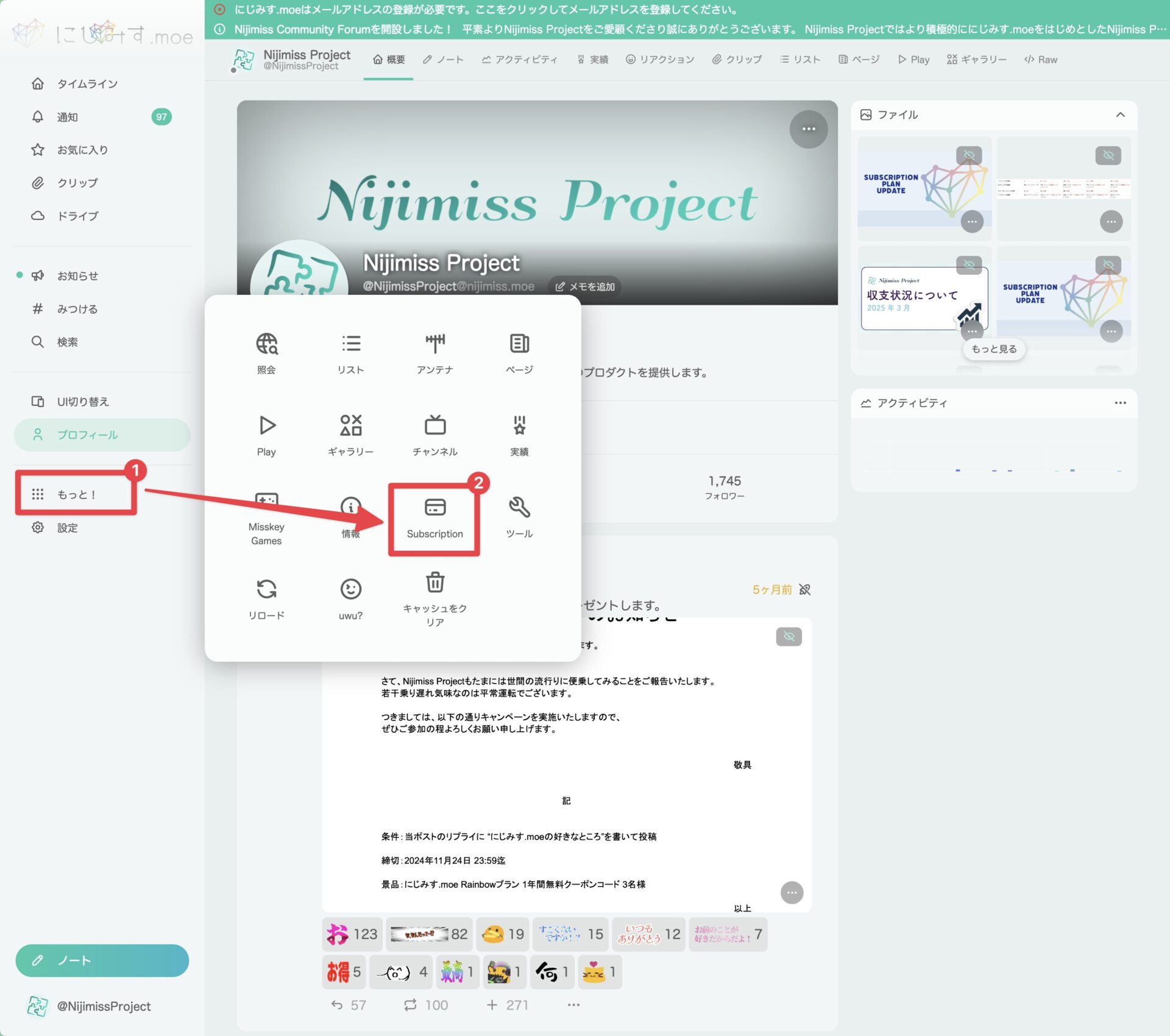Screen dimensions: 1170x1036
Task: Switch to the 実績 tab in header
Action: 592,59
